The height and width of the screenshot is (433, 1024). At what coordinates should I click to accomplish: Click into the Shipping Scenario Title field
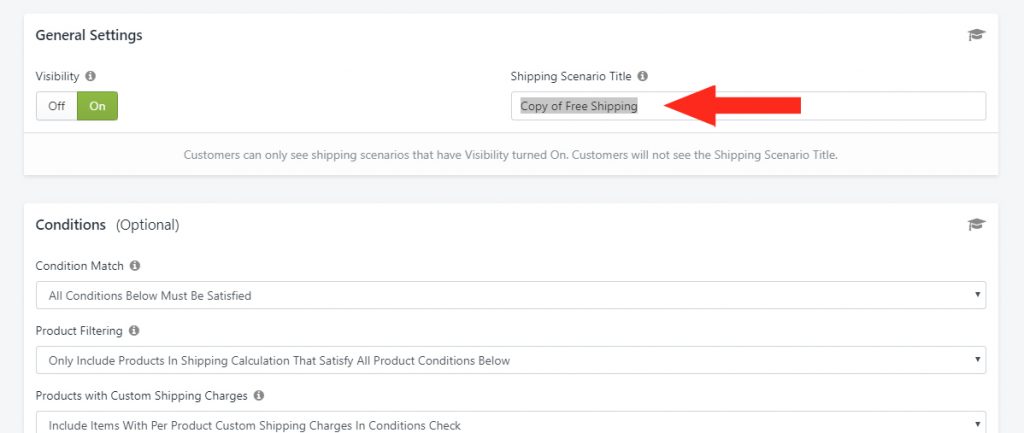[748, 106]
